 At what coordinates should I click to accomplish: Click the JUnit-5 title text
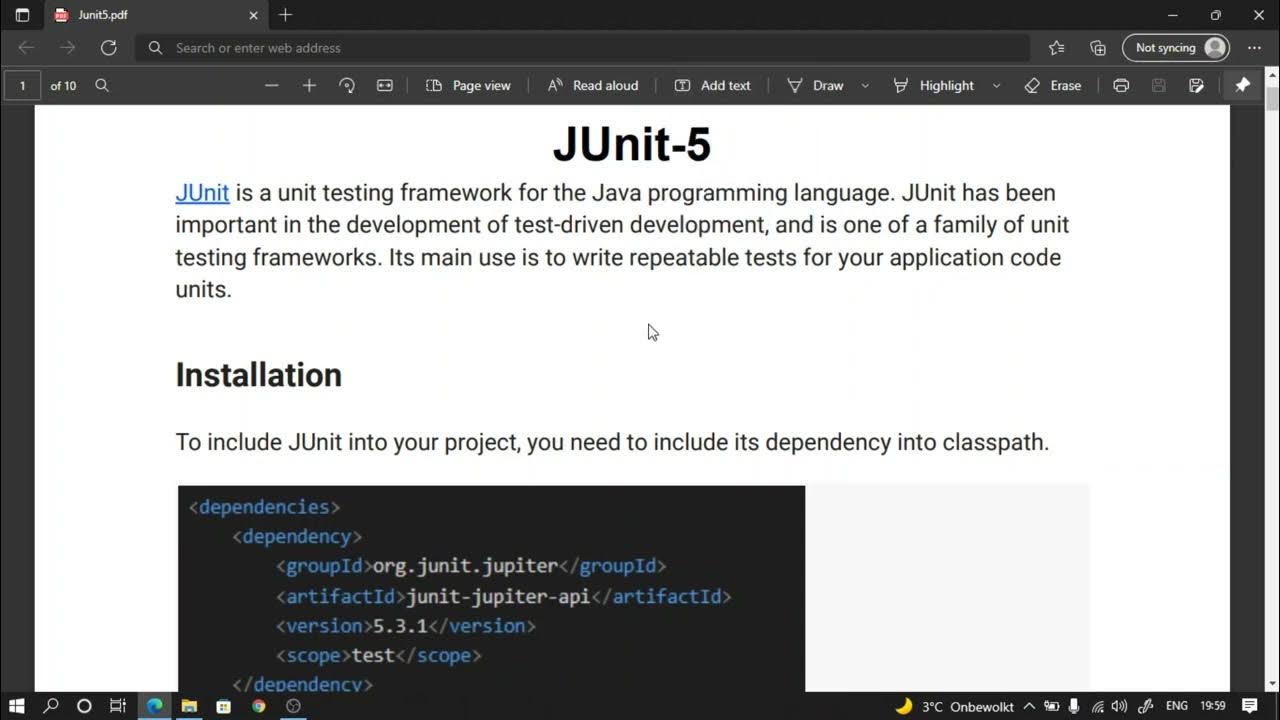click(x=632, y=143)
